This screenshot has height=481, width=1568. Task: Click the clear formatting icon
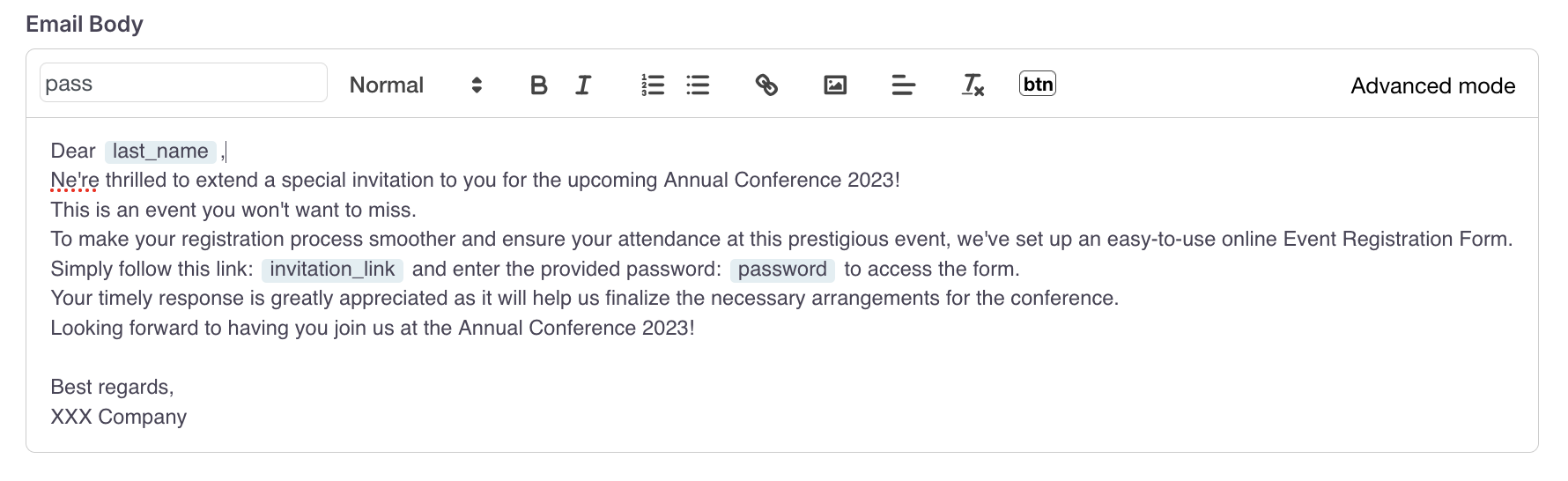coord(973,85)
